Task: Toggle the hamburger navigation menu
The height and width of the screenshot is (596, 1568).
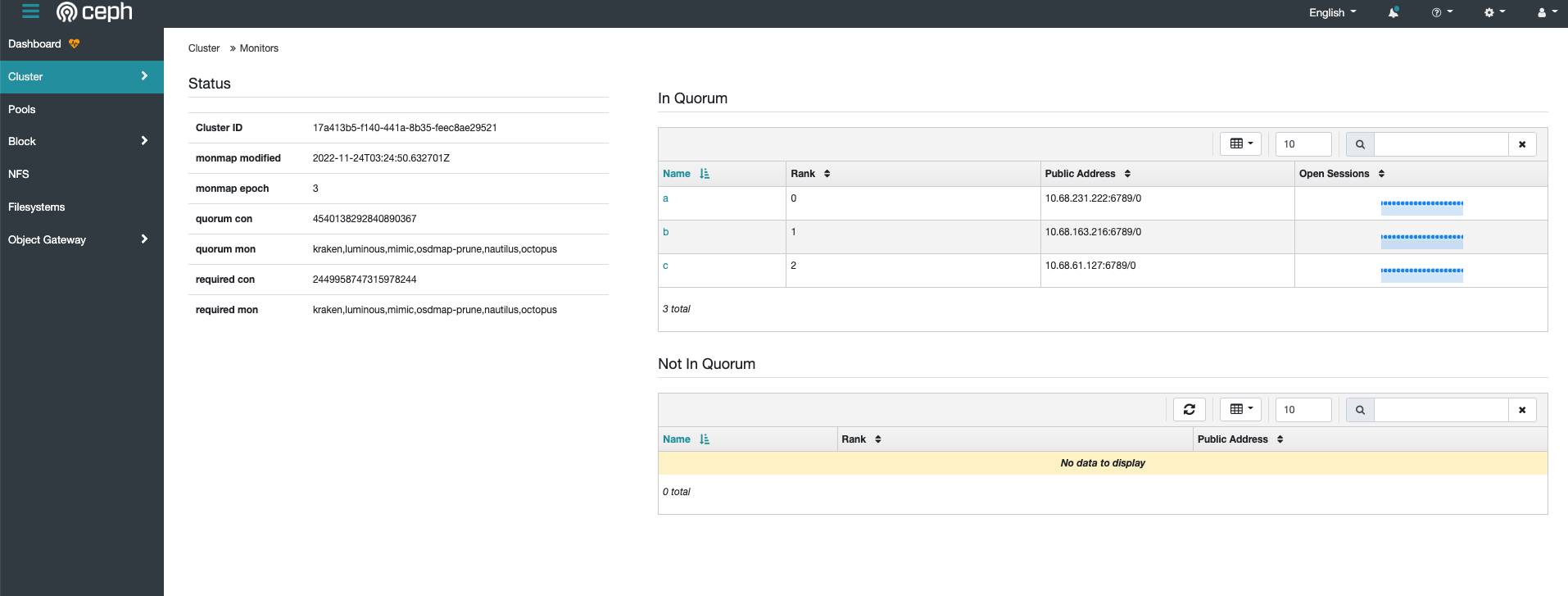Action: pyautogui.click(x=31, y=11)
